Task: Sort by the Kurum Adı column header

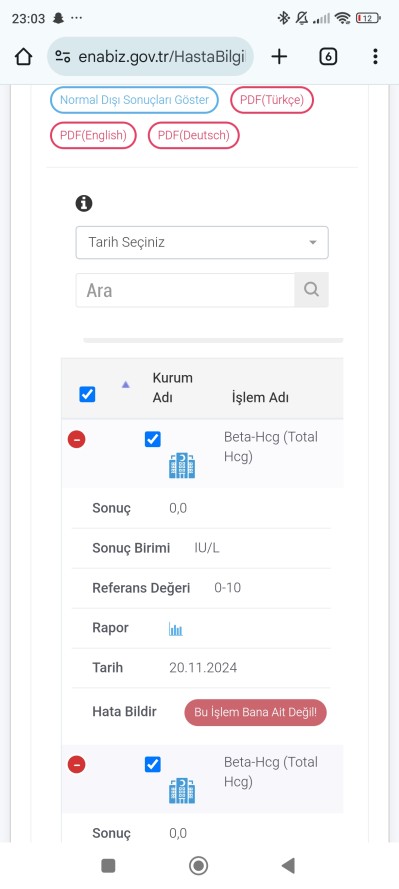Action: click(172, 388)
